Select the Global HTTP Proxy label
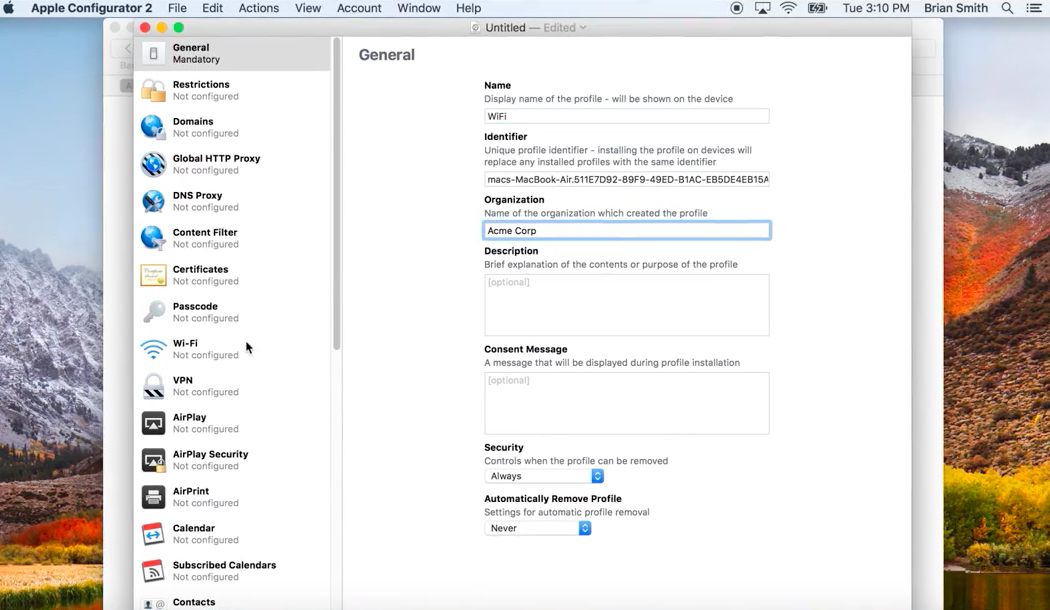Image resolution: width=1050 pixels, height=610 pixels. [216, 158]
